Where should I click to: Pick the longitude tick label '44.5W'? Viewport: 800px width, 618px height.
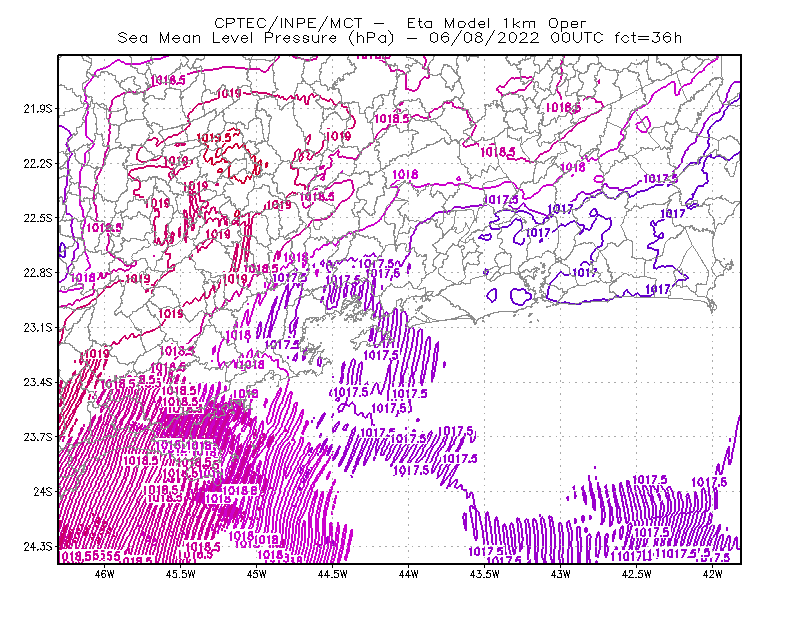point(333,574)
